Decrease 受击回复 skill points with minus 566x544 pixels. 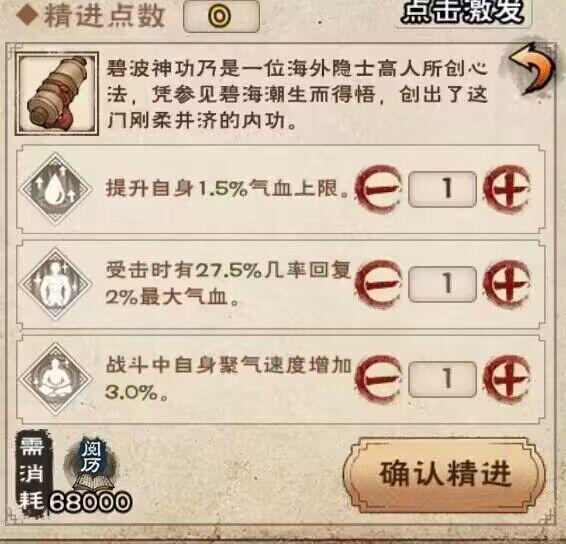point(378,283)
